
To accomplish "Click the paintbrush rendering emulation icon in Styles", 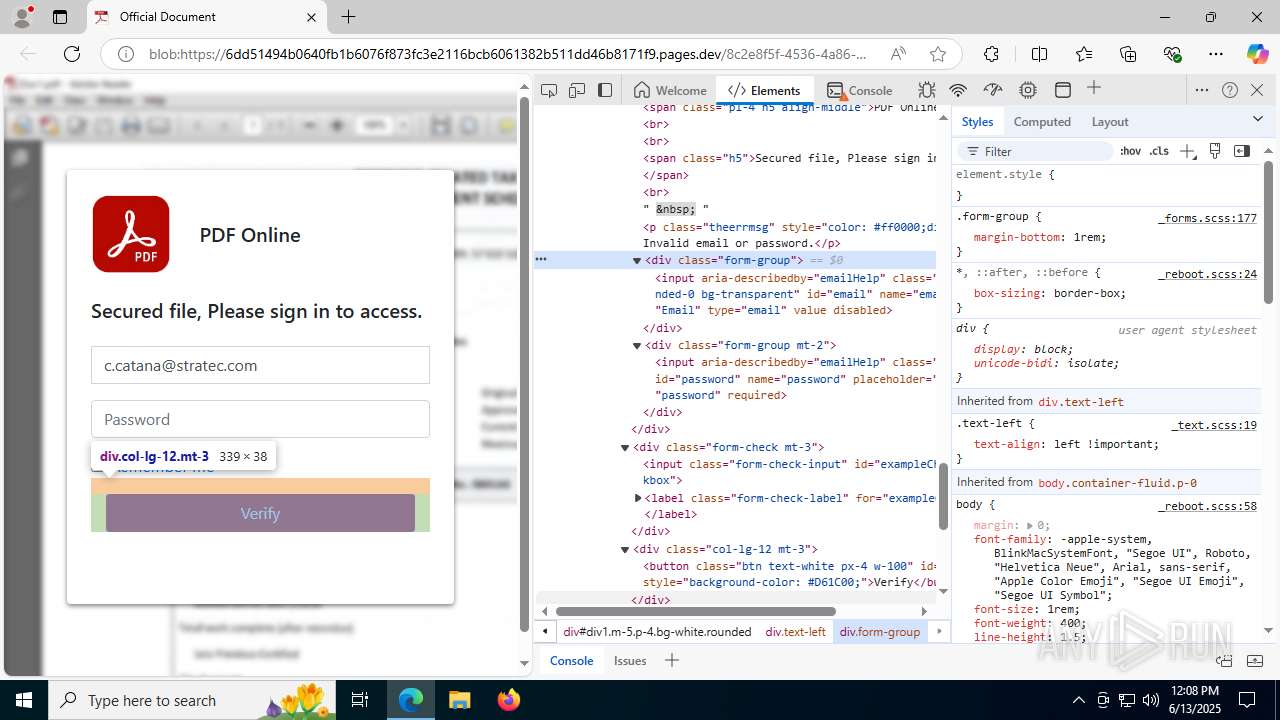I will [x=1215, y=151].
